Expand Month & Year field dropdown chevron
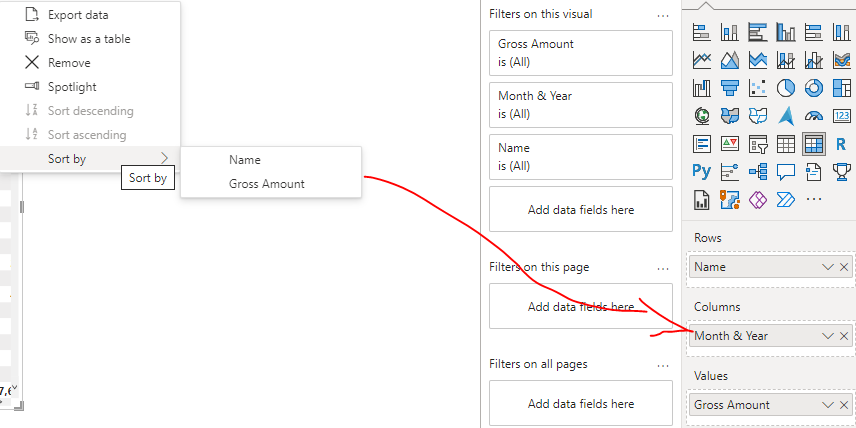This screenshot has height=428, width=856. (x=828, y=336)
